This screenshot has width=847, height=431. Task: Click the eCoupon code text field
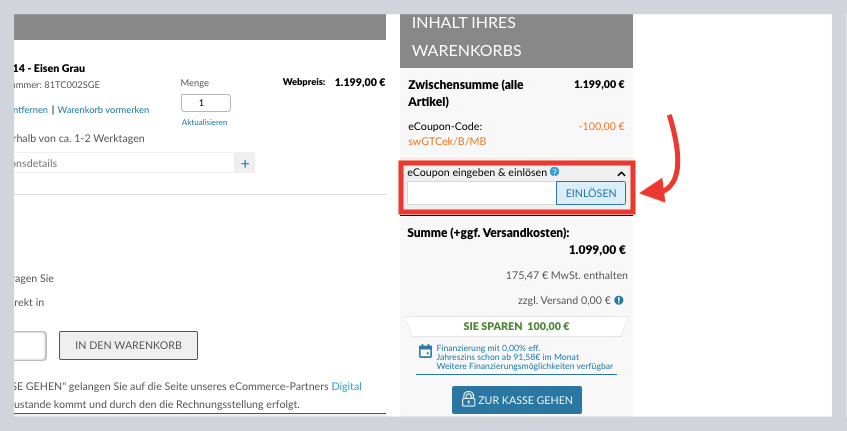coord(482,193)
